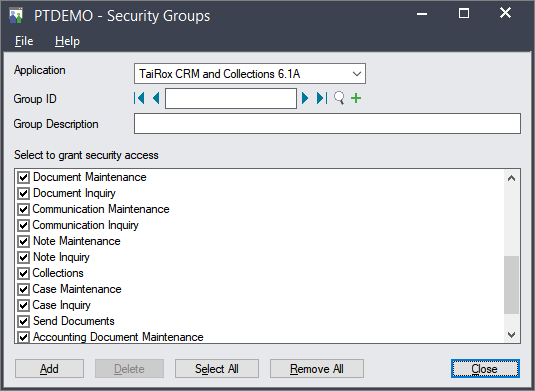The image size is (535, 391).
Task: Go to next Group ID record
Action: pyautogui.click(x=305, y=98)
